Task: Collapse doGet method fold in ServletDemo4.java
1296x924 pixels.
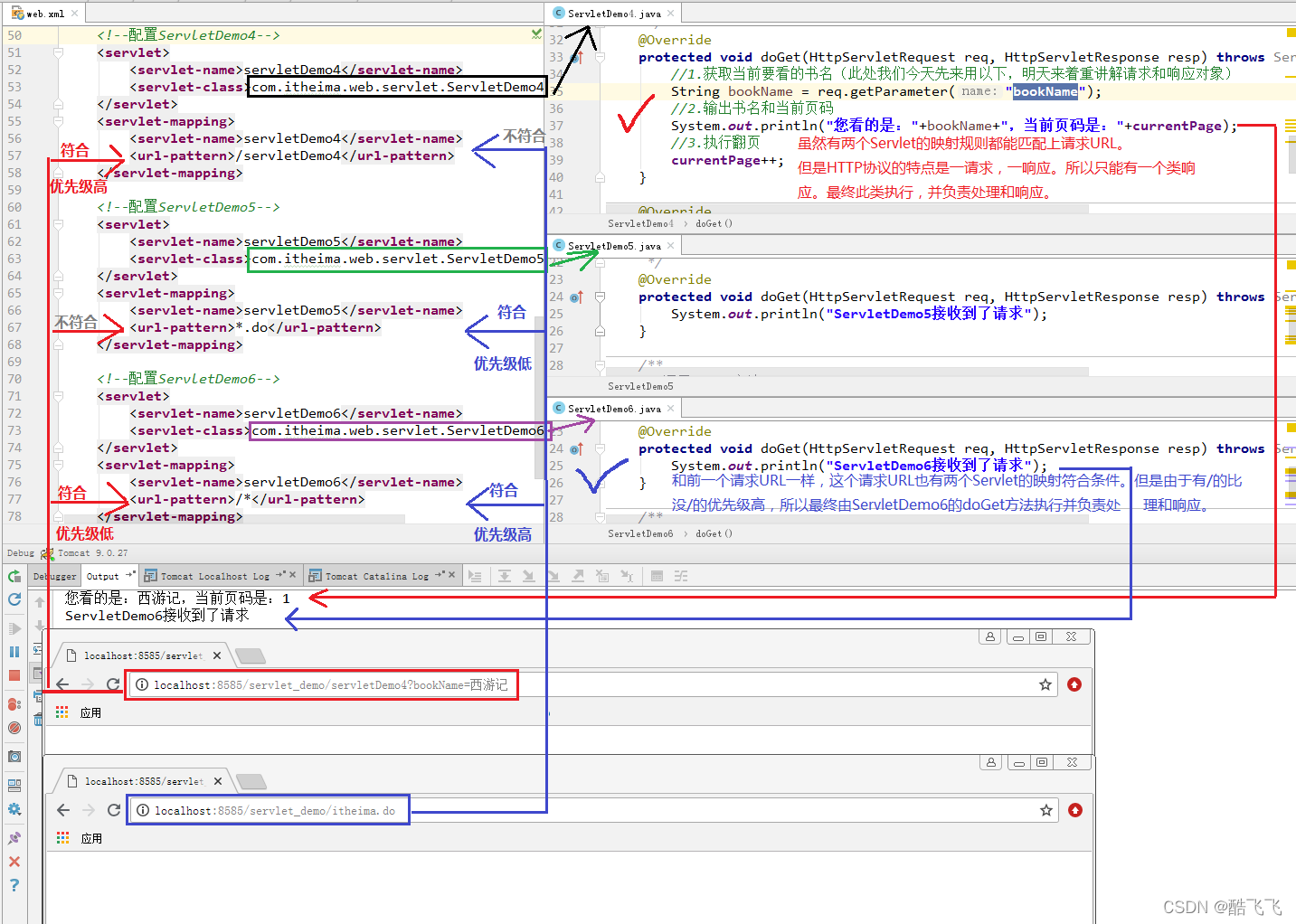Action: pos(600,57)
